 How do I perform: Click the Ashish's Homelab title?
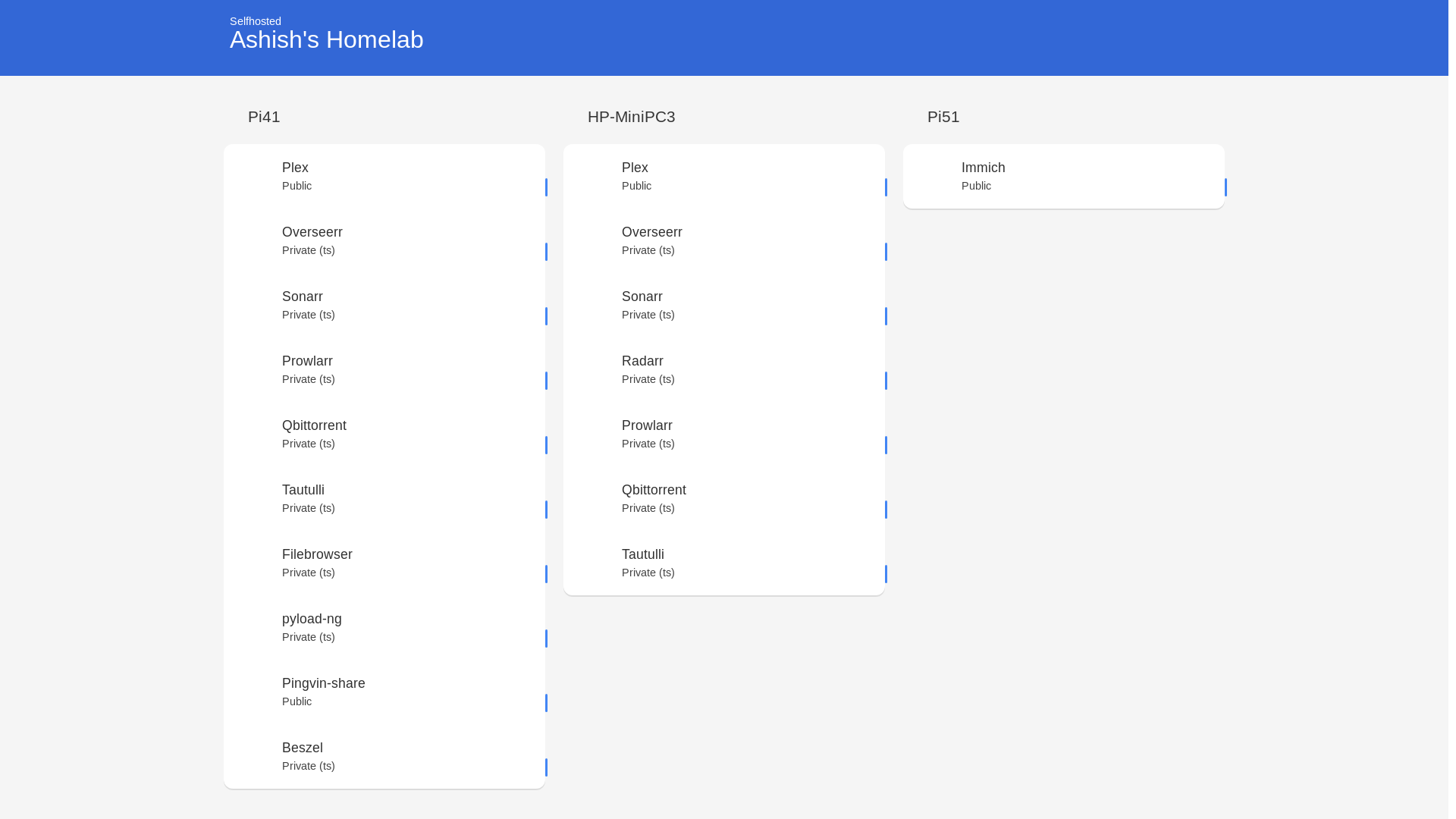coord(327,39)
